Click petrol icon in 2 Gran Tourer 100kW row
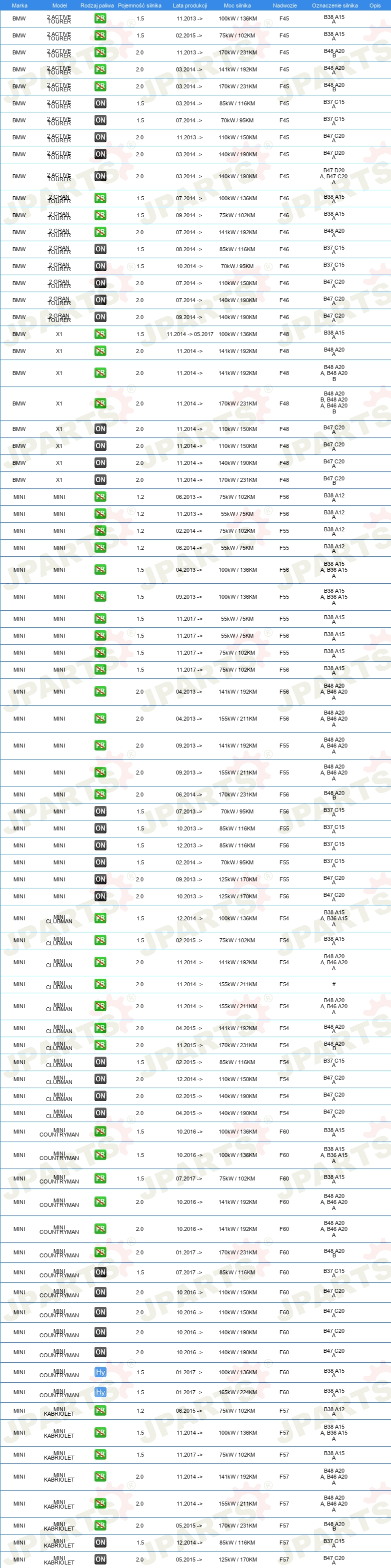This screenshot has height=1568, width=391. [x=100, y=198]
